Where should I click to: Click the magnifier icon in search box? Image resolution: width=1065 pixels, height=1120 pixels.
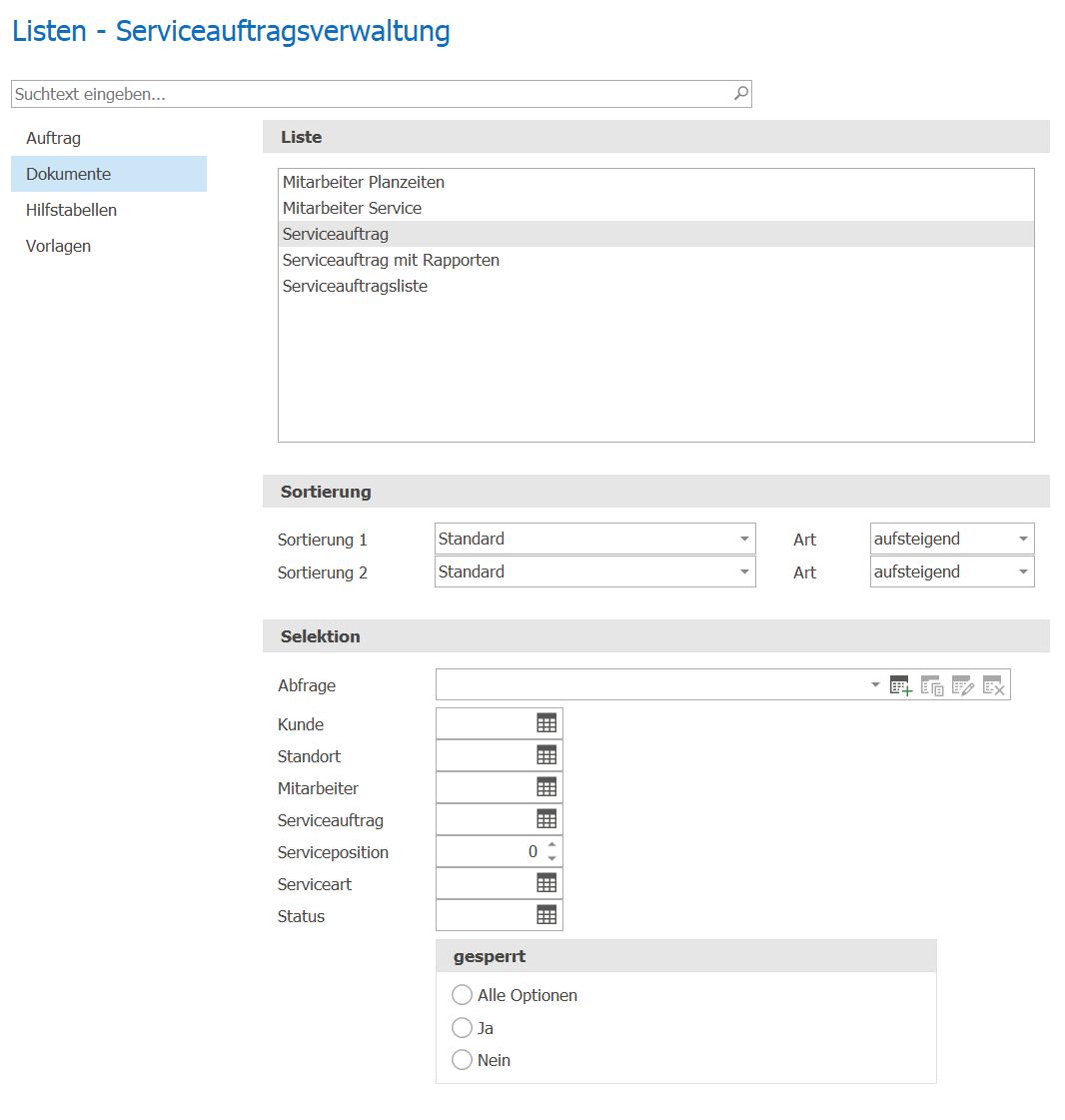tap(741, 93)
